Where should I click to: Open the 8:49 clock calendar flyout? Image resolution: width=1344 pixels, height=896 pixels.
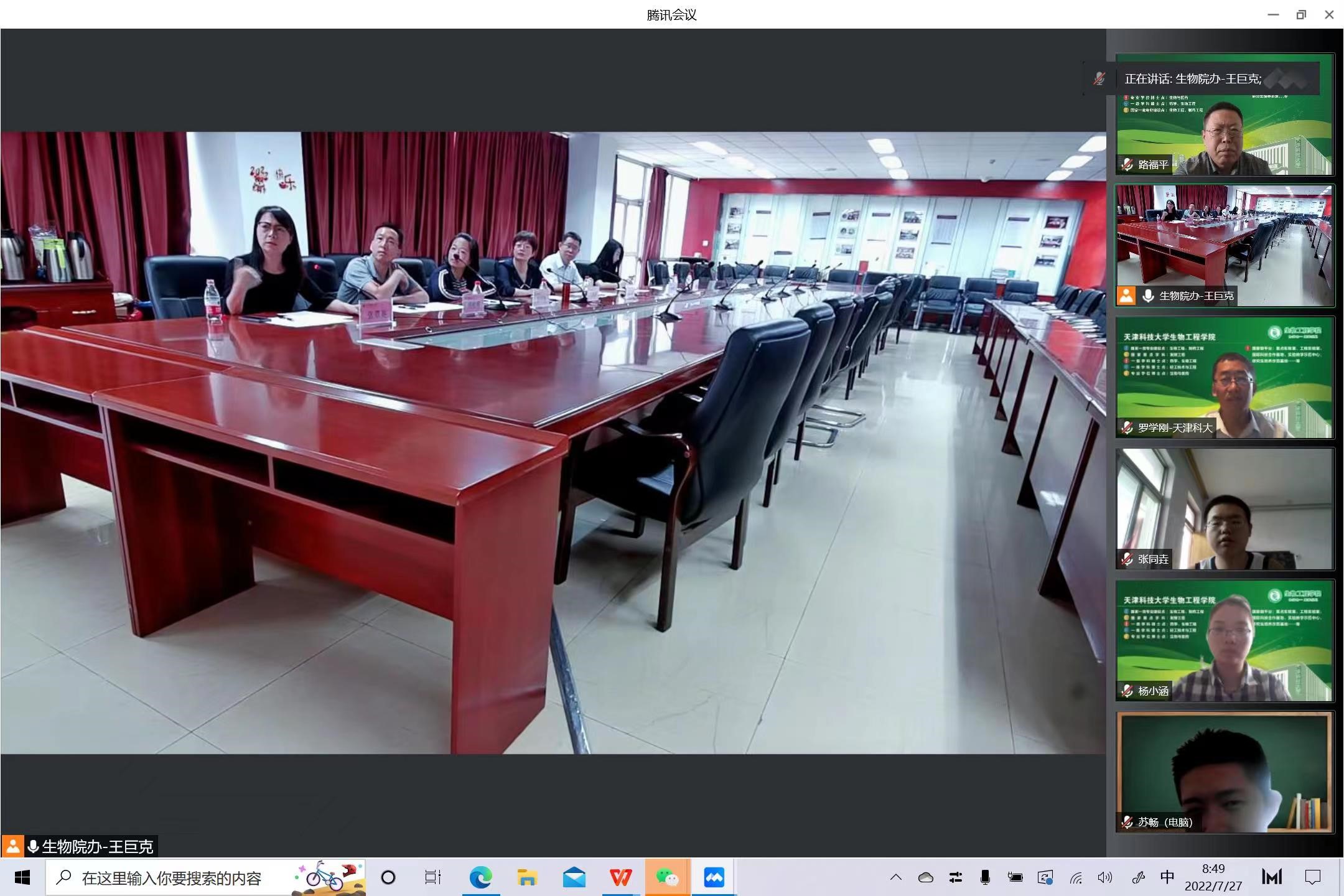pyautogui.click(x=1213, y=877)
